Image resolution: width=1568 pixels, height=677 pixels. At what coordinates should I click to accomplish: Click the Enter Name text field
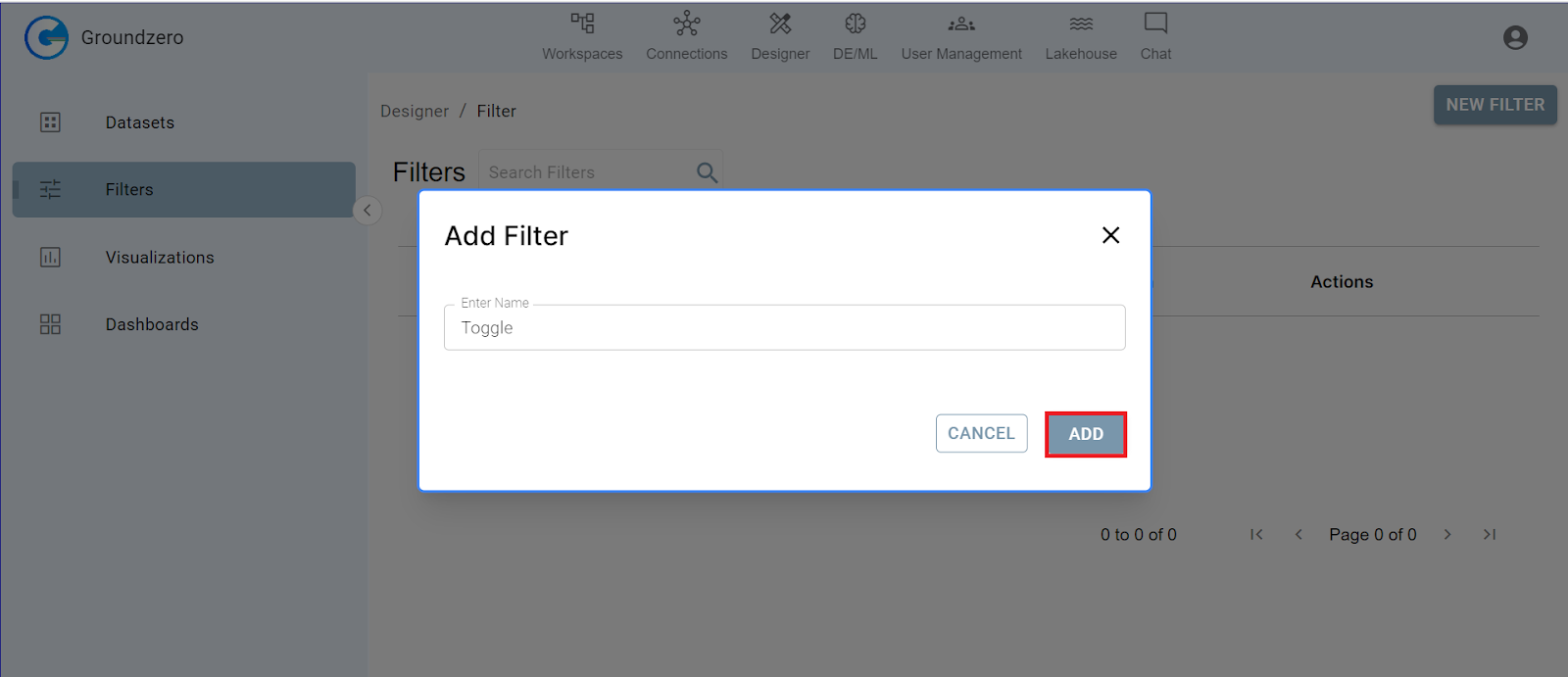784,328
